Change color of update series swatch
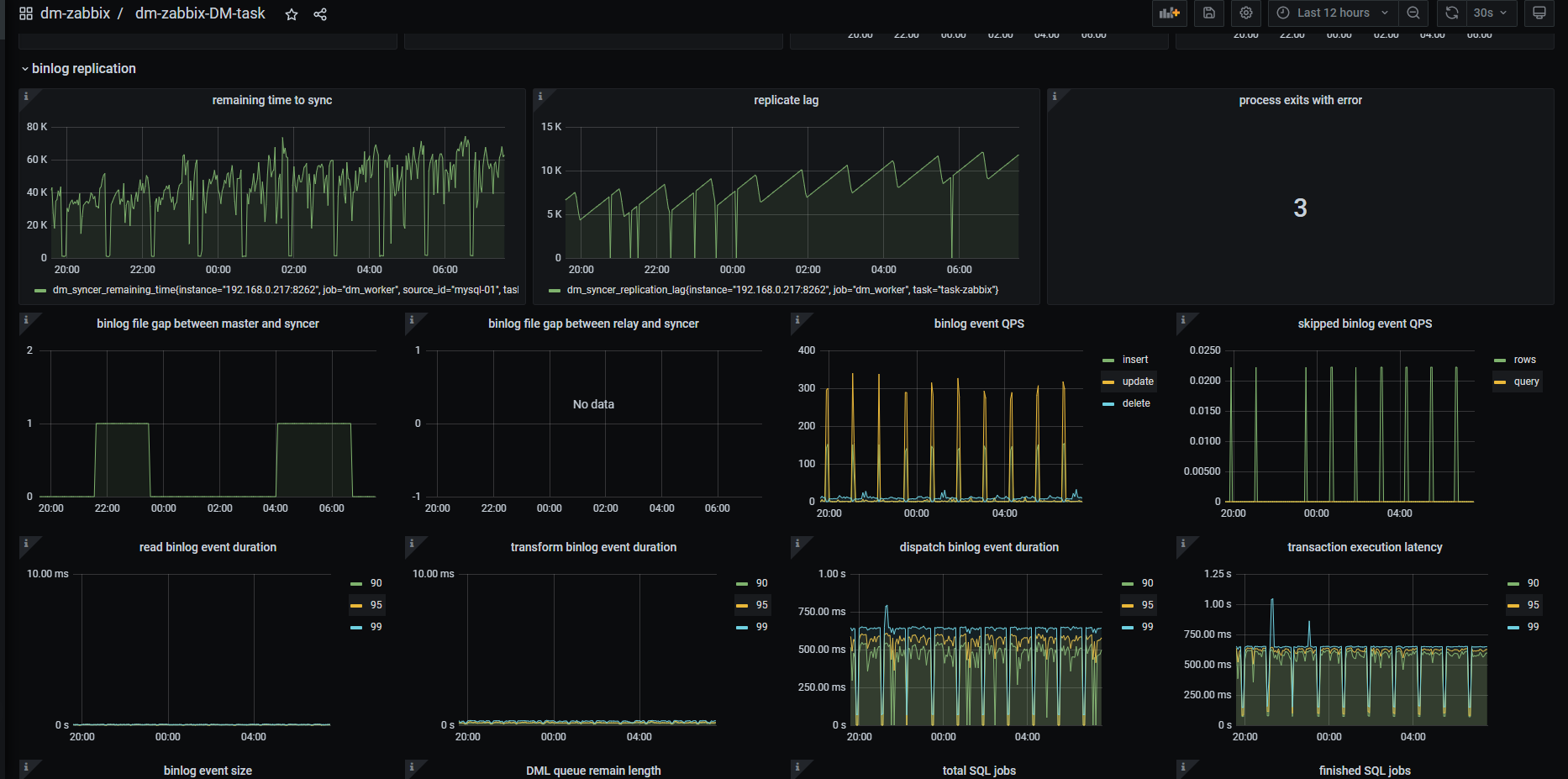The width and height of the screenshot is (1568, 779). [x=1108, y=382]
